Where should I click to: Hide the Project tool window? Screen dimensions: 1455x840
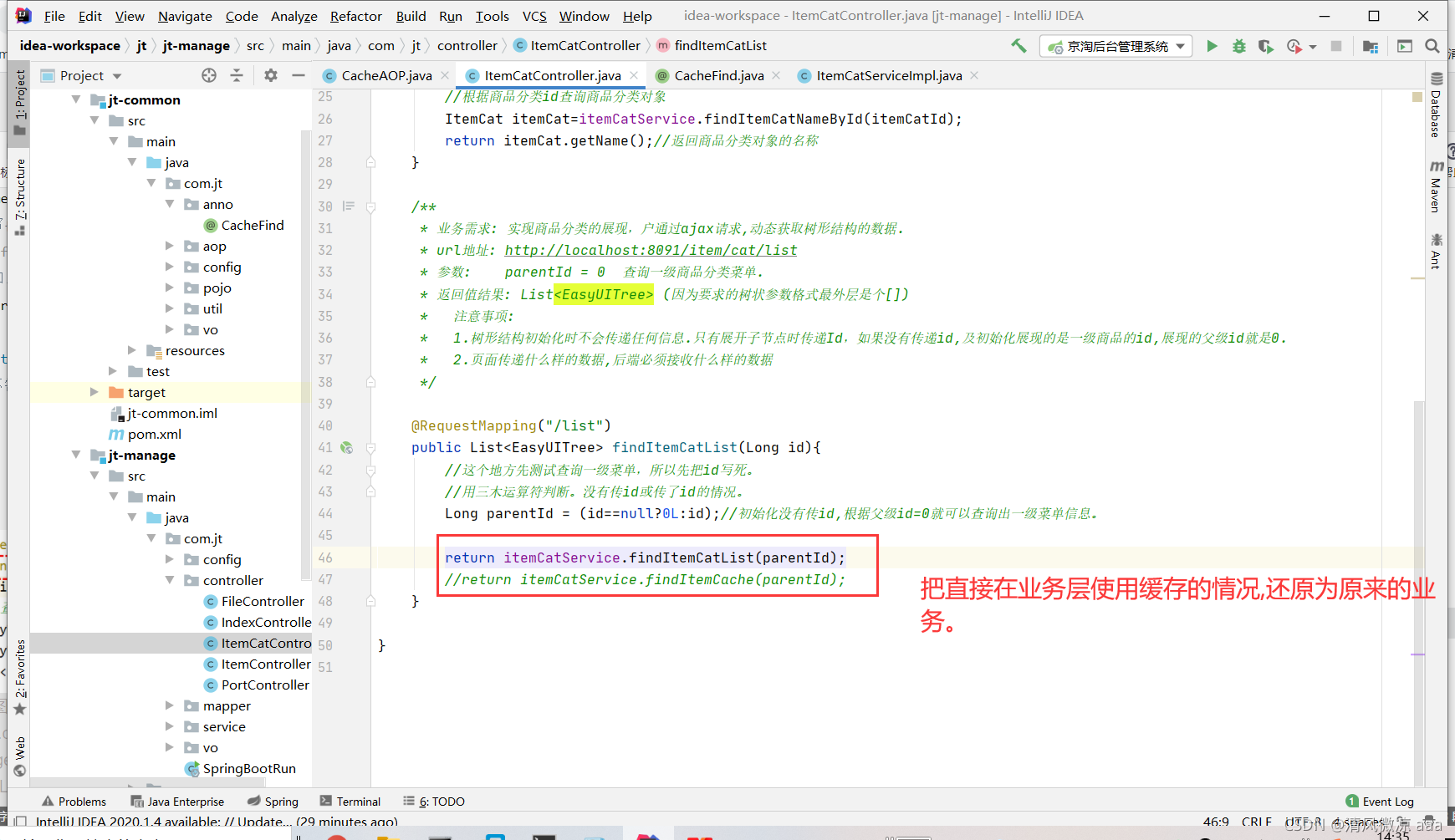coord(299,75)
